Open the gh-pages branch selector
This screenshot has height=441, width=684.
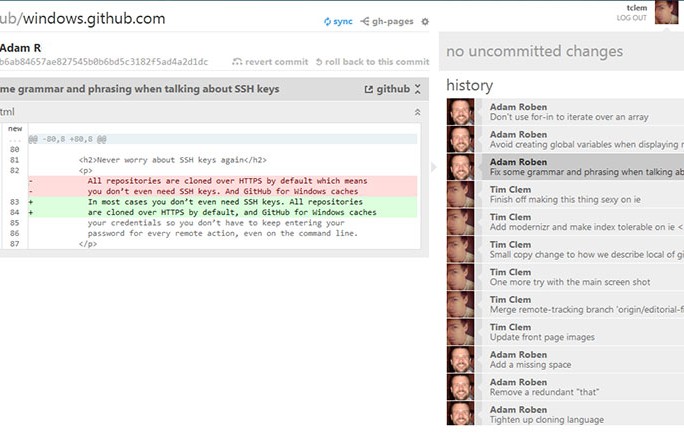click(x=387, y=21)
